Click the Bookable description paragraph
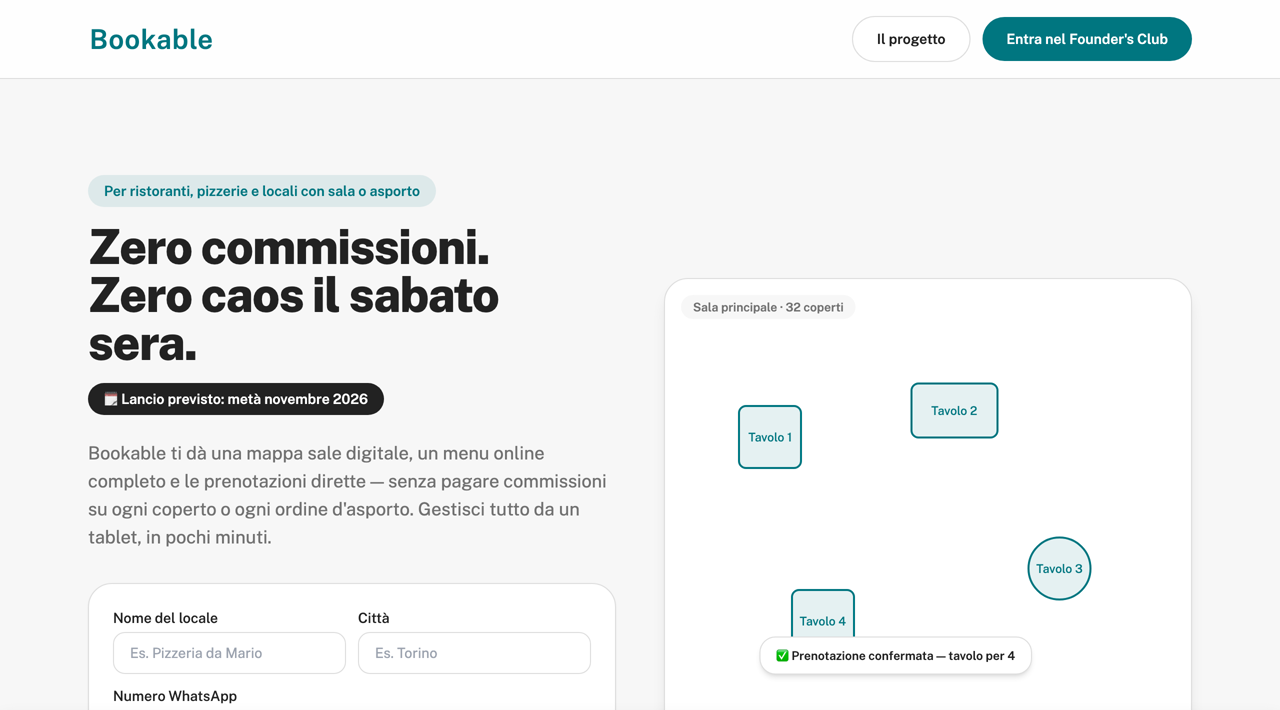 (x=347, y=495)
